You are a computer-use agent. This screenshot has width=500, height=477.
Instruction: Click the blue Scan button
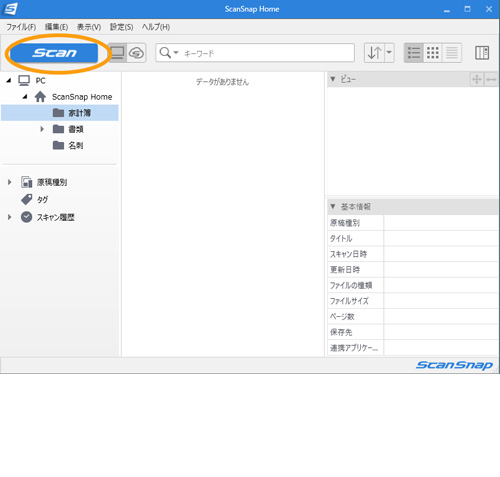[54, 53]
